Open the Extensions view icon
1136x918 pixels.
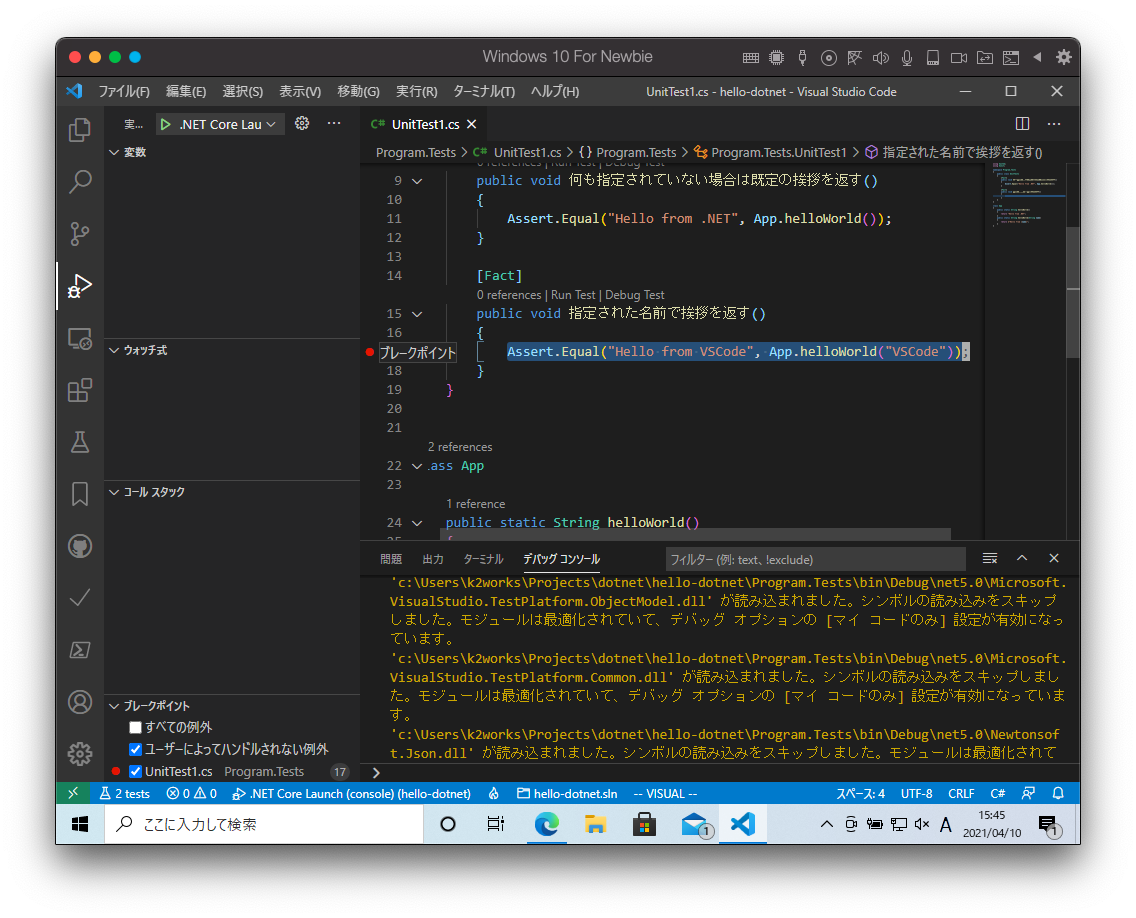click(80, 390)
